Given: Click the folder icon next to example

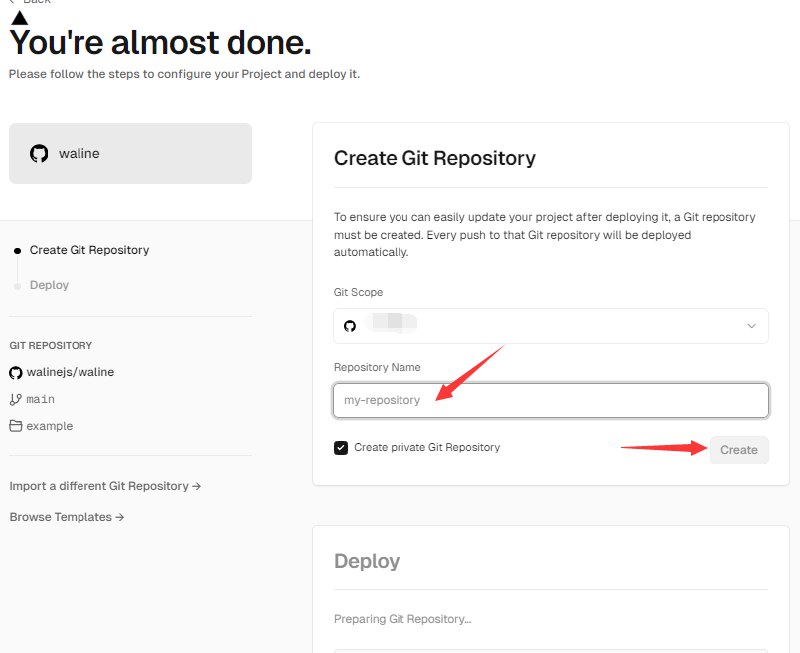Looking at the screenshot, I should coord(16,426).
